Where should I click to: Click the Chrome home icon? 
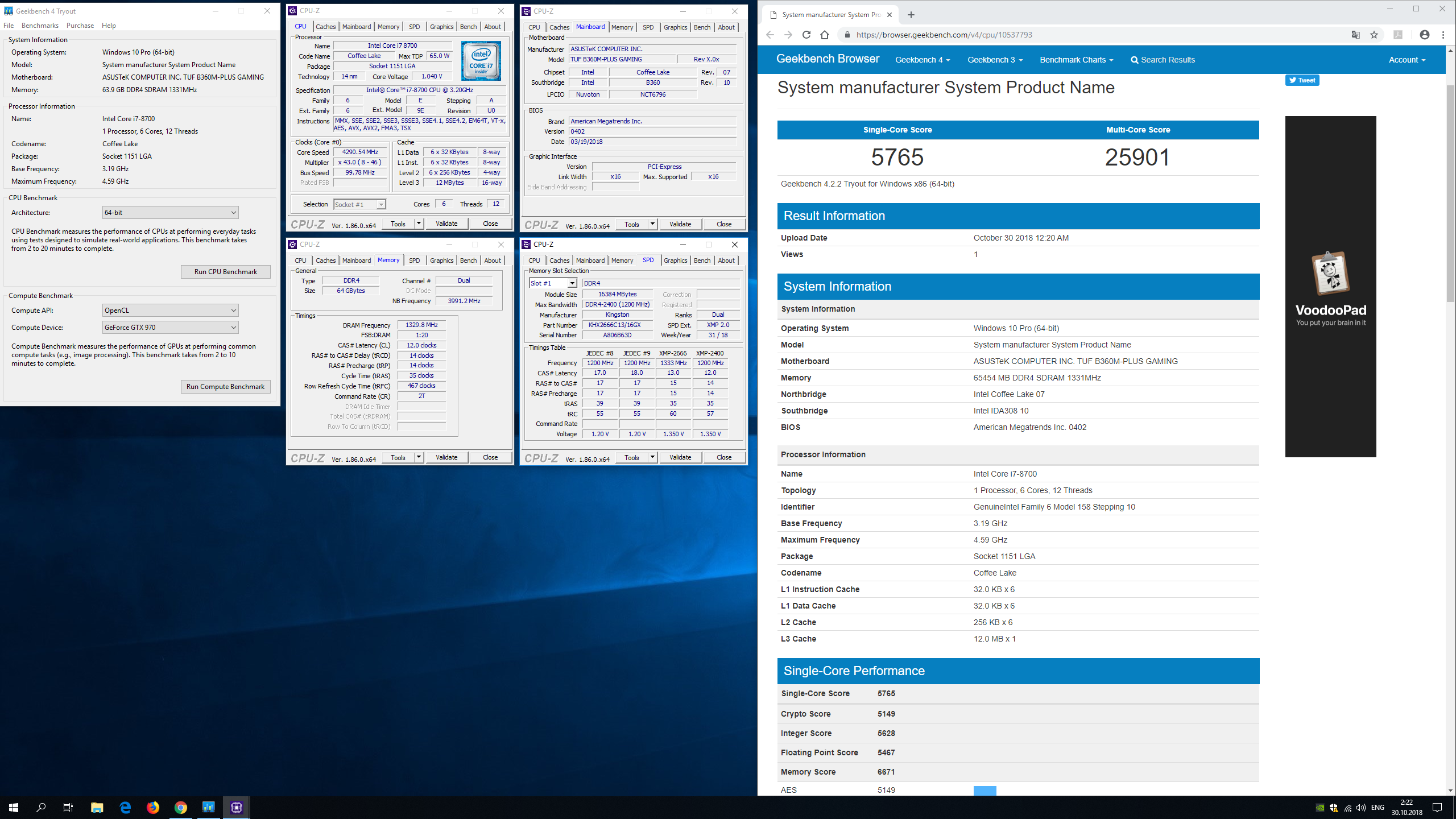(825, 35)
